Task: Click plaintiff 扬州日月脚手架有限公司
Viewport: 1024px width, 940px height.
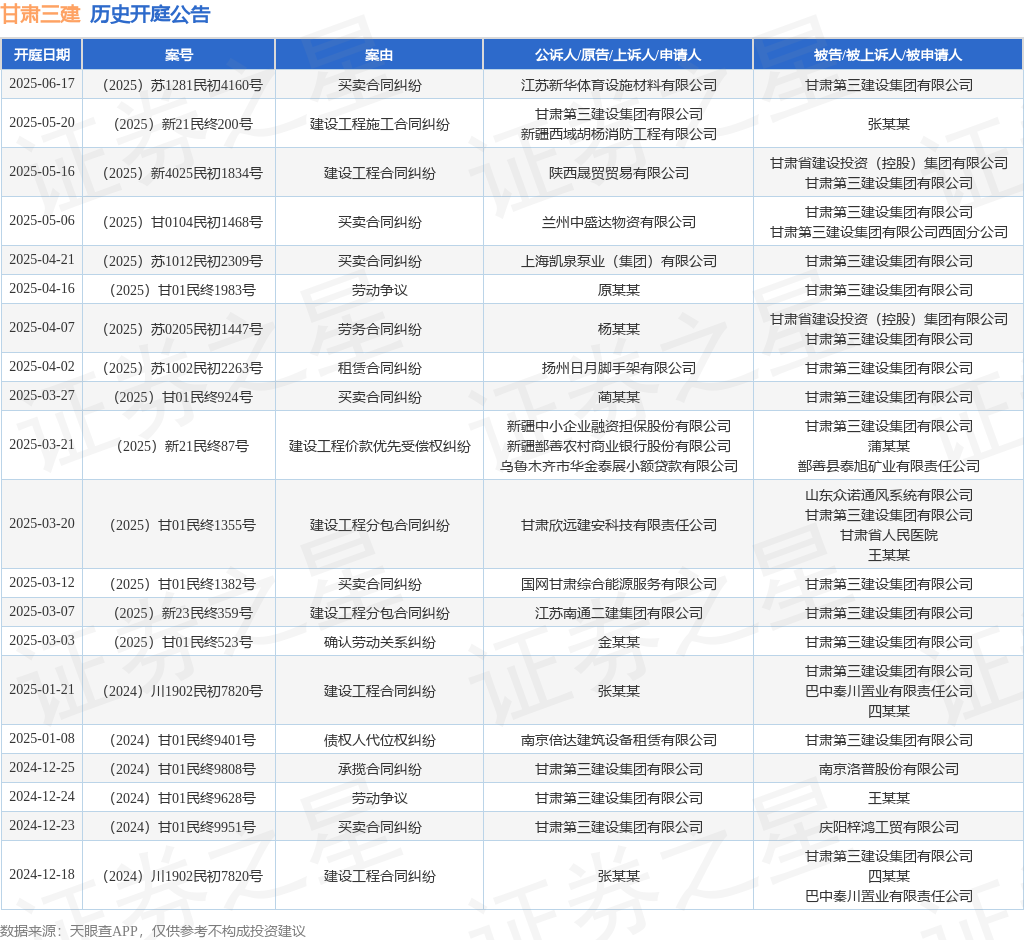Action: click(x=618, y=368)
